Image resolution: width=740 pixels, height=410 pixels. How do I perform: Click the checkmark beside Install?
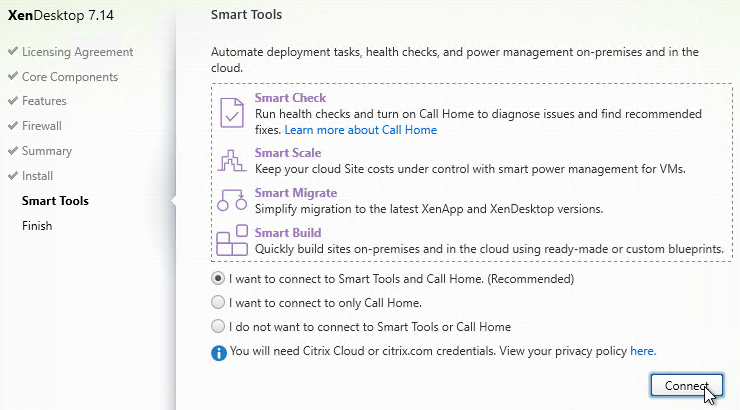[13, 176]
